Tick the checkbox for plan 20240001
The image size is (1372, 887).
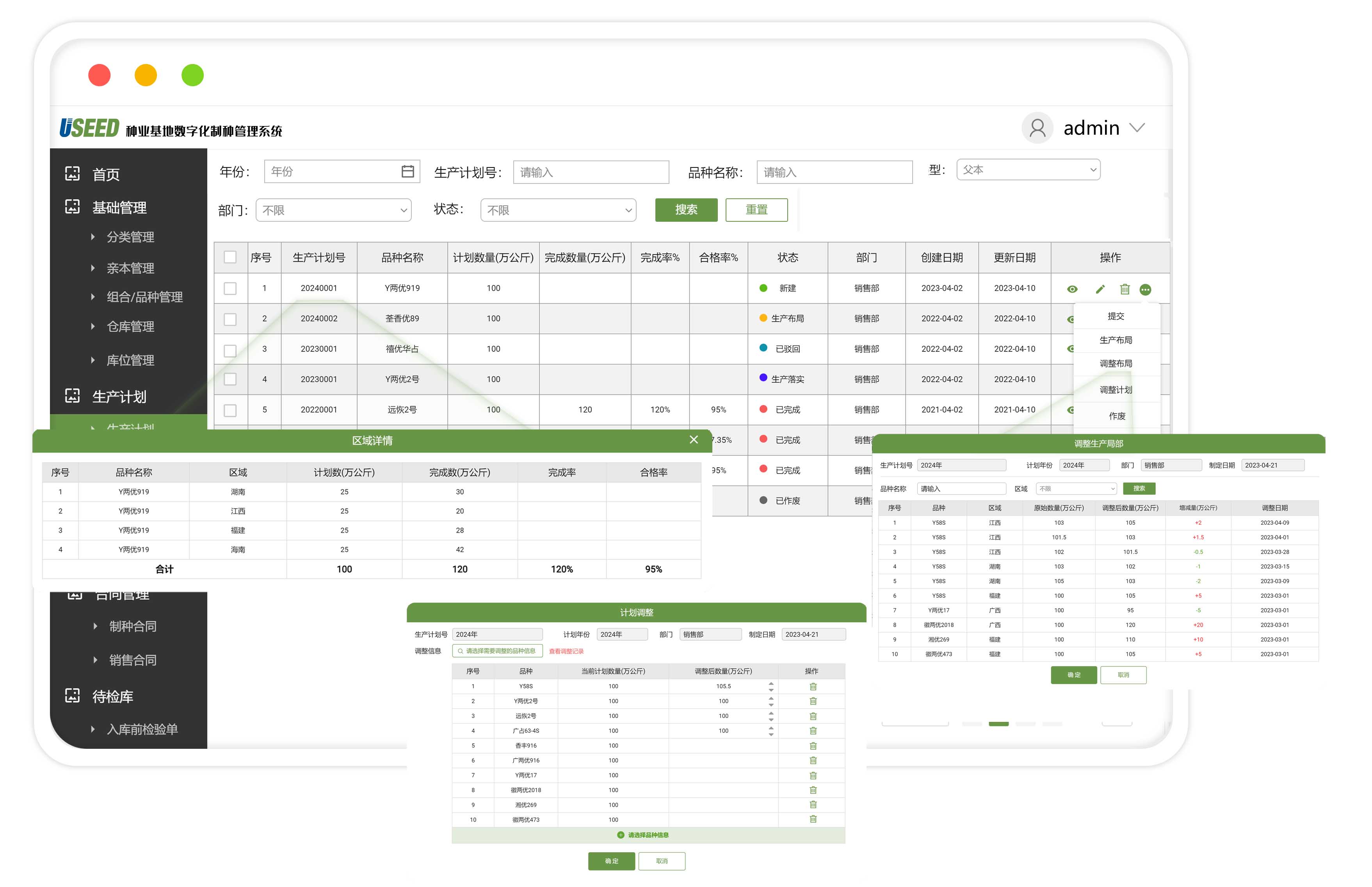coord(230,288)
